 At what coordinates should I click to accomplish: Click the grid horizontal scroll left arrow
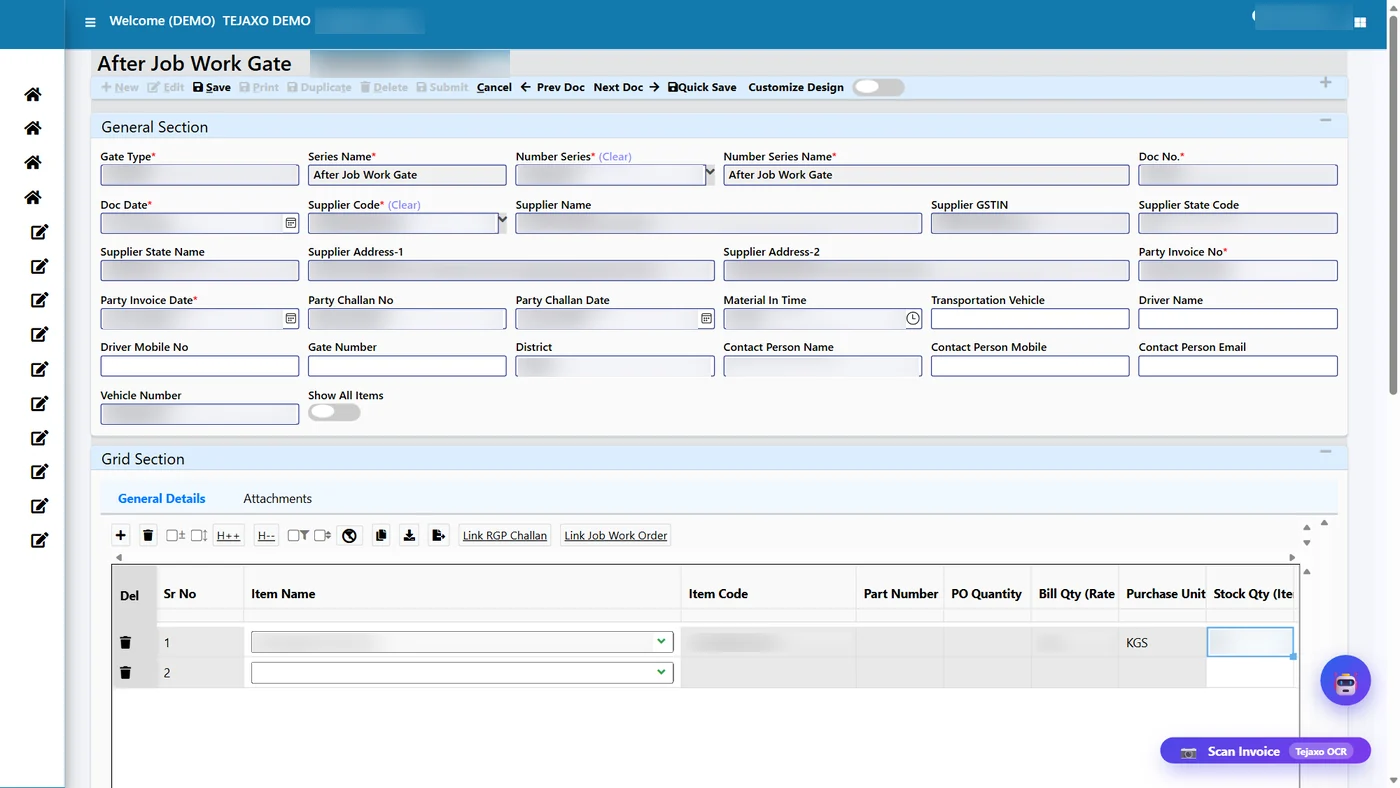(118, 557)
